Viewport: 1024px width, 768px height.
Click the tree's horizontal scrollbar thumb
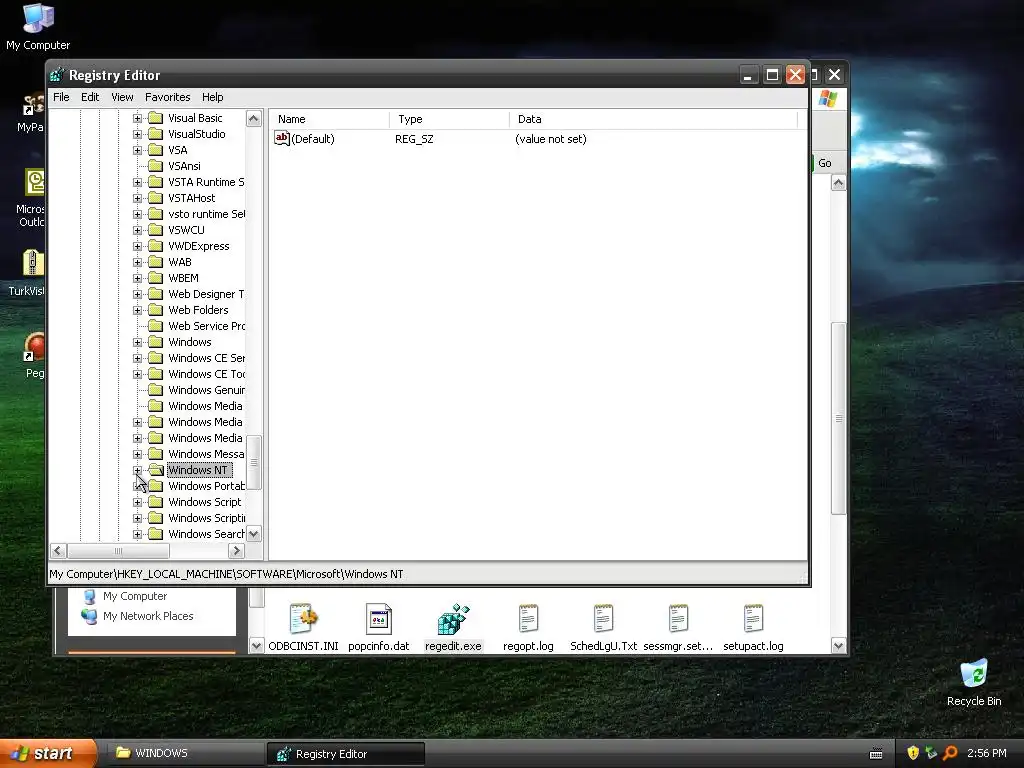pos(118,551)
